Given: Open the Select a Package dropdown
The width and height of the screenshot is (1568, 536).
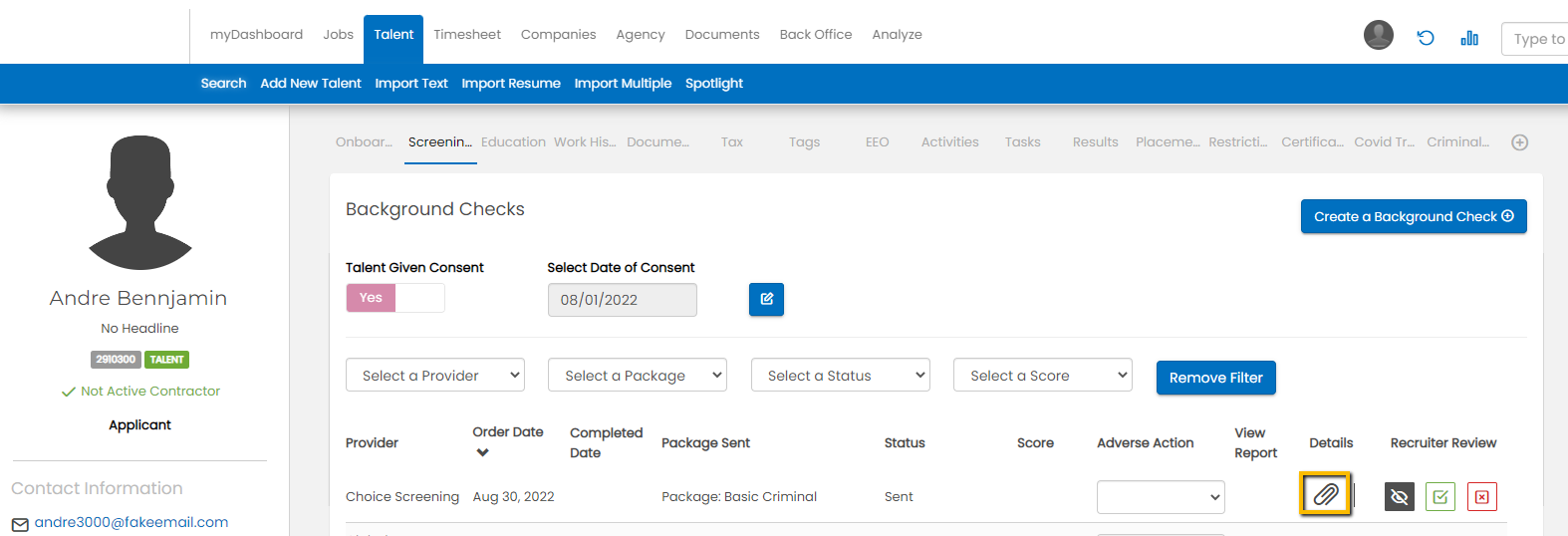Looking at the screenshot, I should pos(638,376).
